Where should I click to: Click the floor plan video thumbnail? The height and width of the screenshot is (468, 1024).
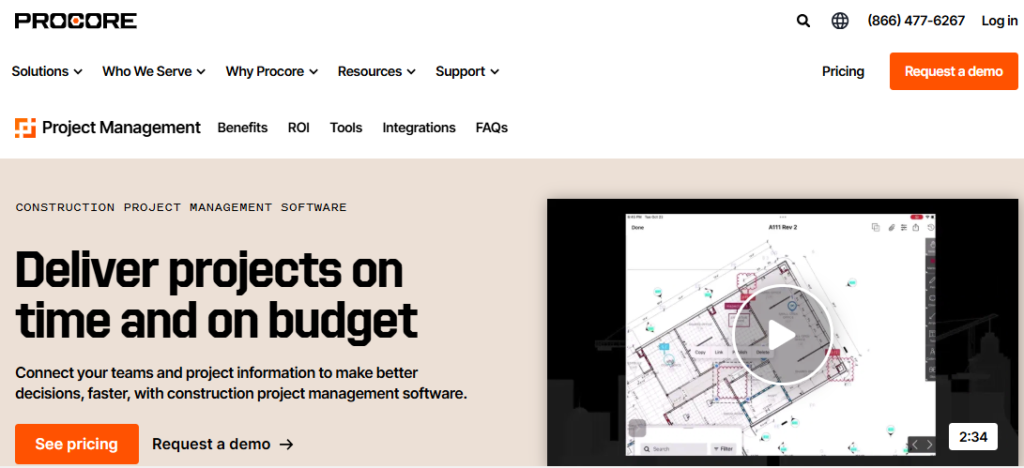click(x=782, y=333)
